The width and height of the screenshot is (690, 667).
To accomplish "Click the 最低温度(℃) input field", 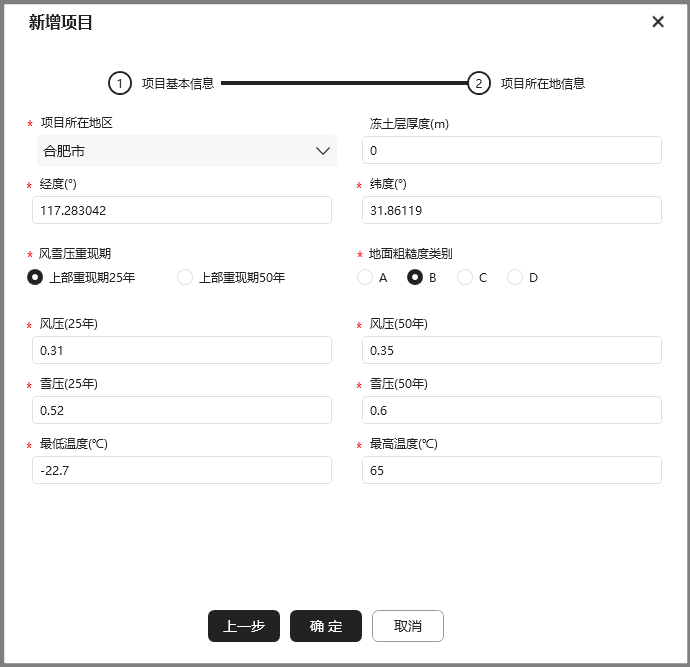I will pos(181,470).
